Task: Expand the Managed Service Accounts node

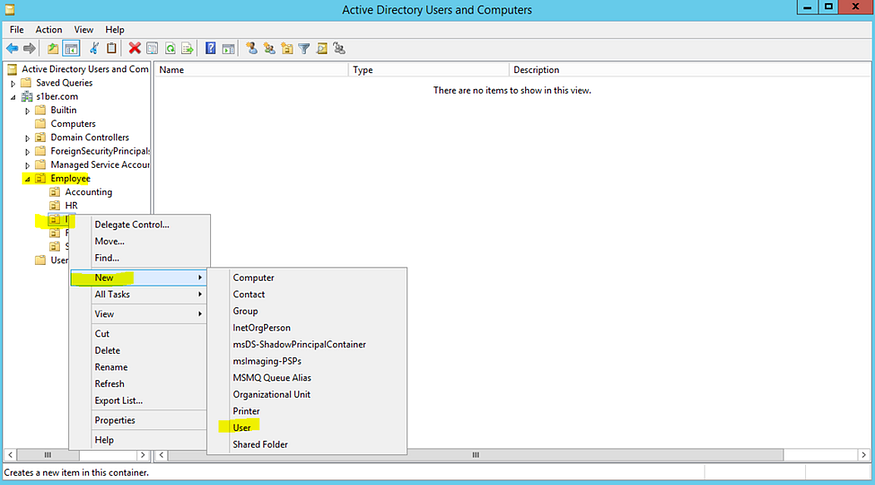Action: (x=27, y=165)
